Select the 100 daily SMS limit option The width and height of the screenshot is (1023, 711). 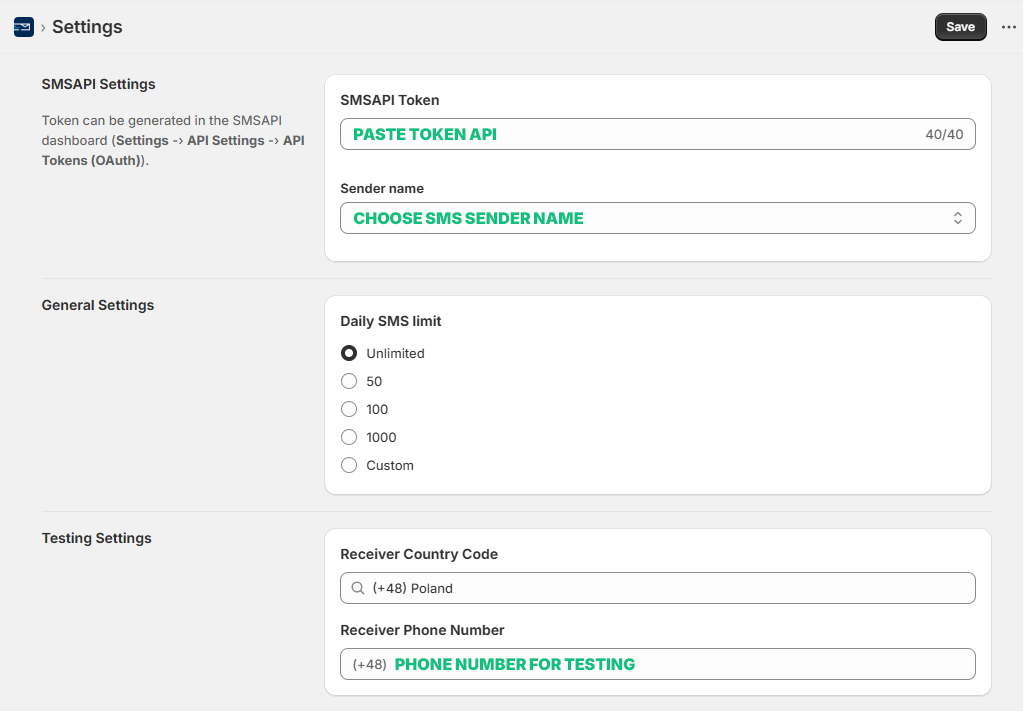pyautogui.click(x=349, y=409)
